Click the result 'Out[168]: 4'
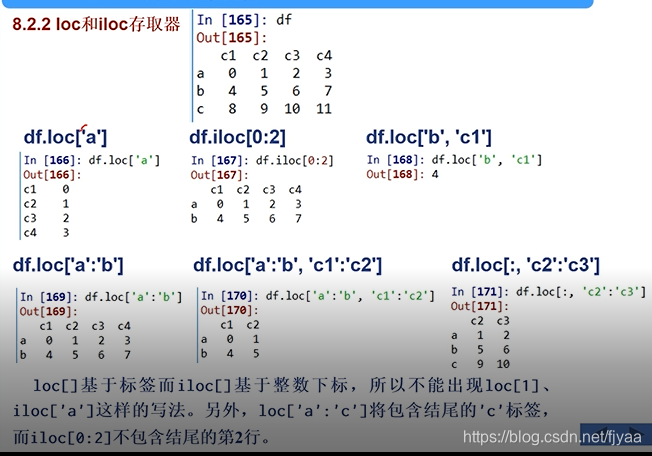This screenshot has width=652, height=456. 402,174
